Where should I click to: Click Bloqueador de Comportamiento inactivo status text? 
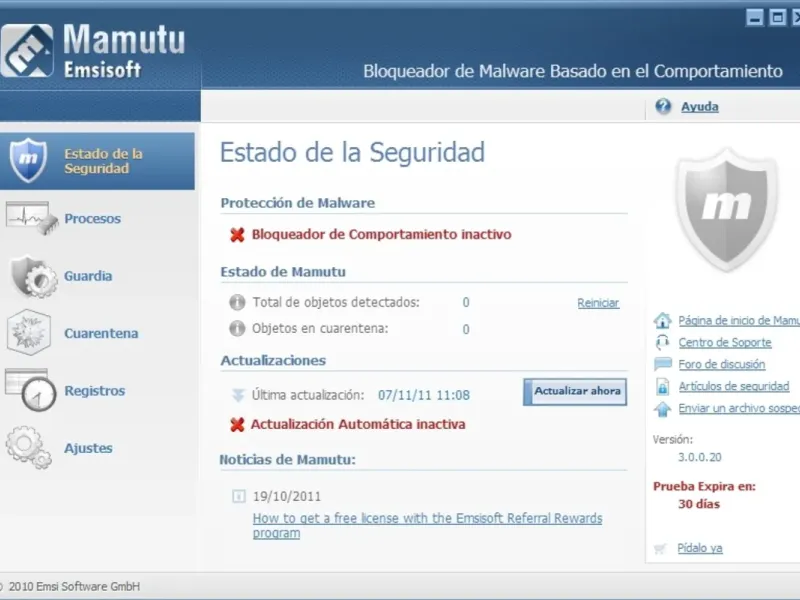[x=382, y=235]
